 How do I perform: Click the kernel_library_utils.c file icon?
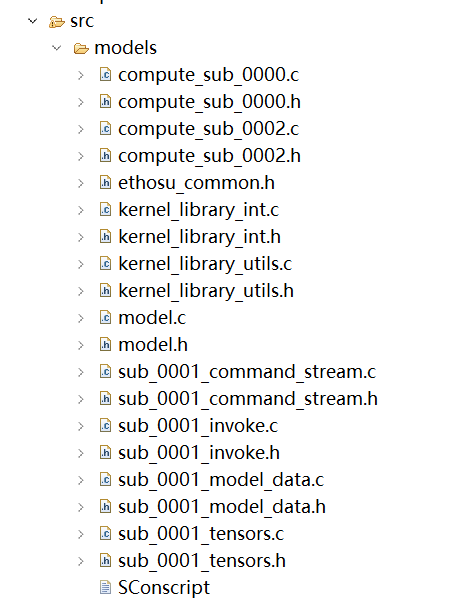click(x=105, y=264)
